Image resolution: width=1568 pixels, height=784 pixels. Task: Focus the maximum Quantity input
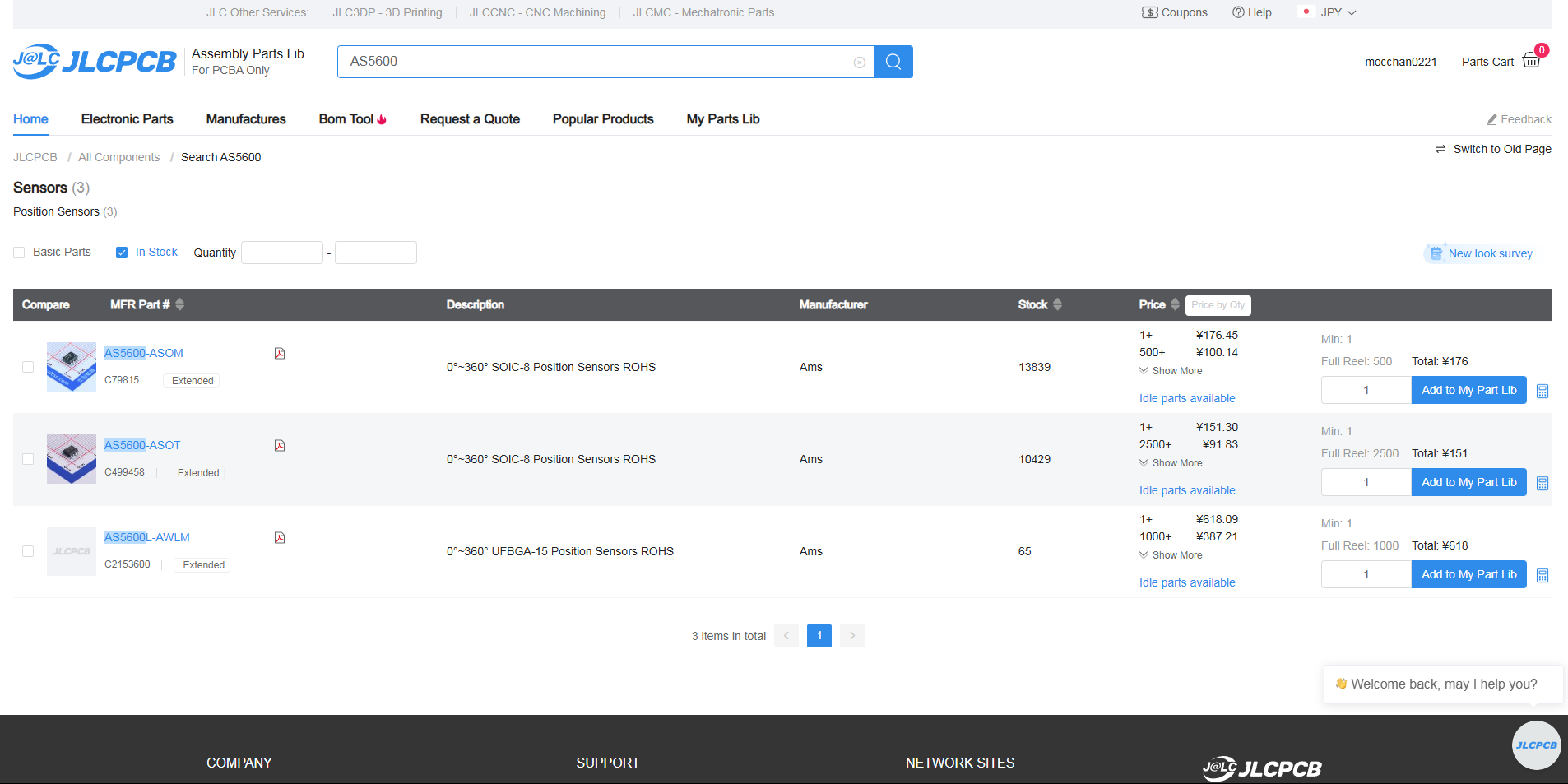click(x=376, y=253)
